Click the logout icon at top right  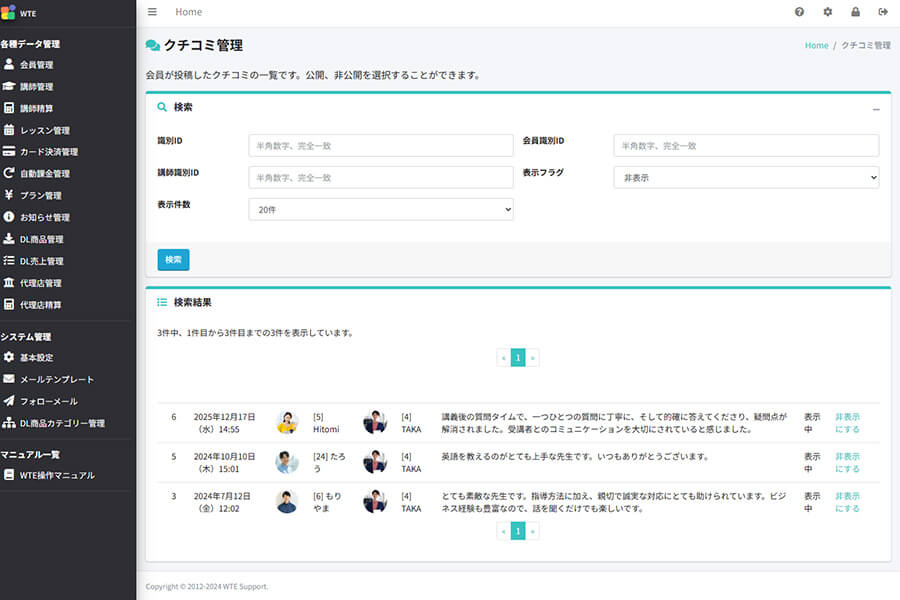(x=883, y=11)
